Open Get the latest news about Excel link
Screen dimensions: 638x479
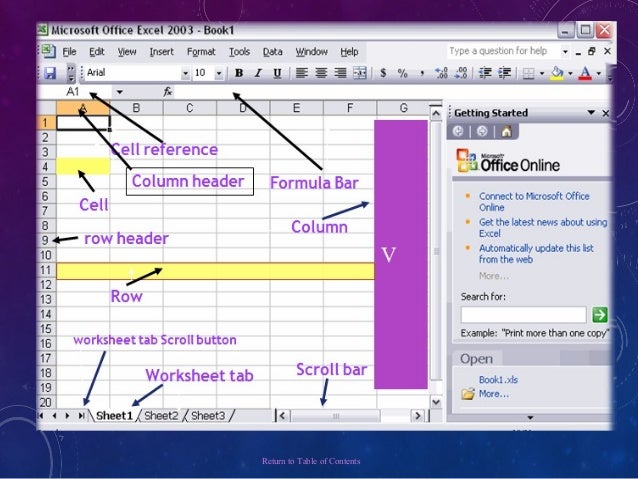542,228
